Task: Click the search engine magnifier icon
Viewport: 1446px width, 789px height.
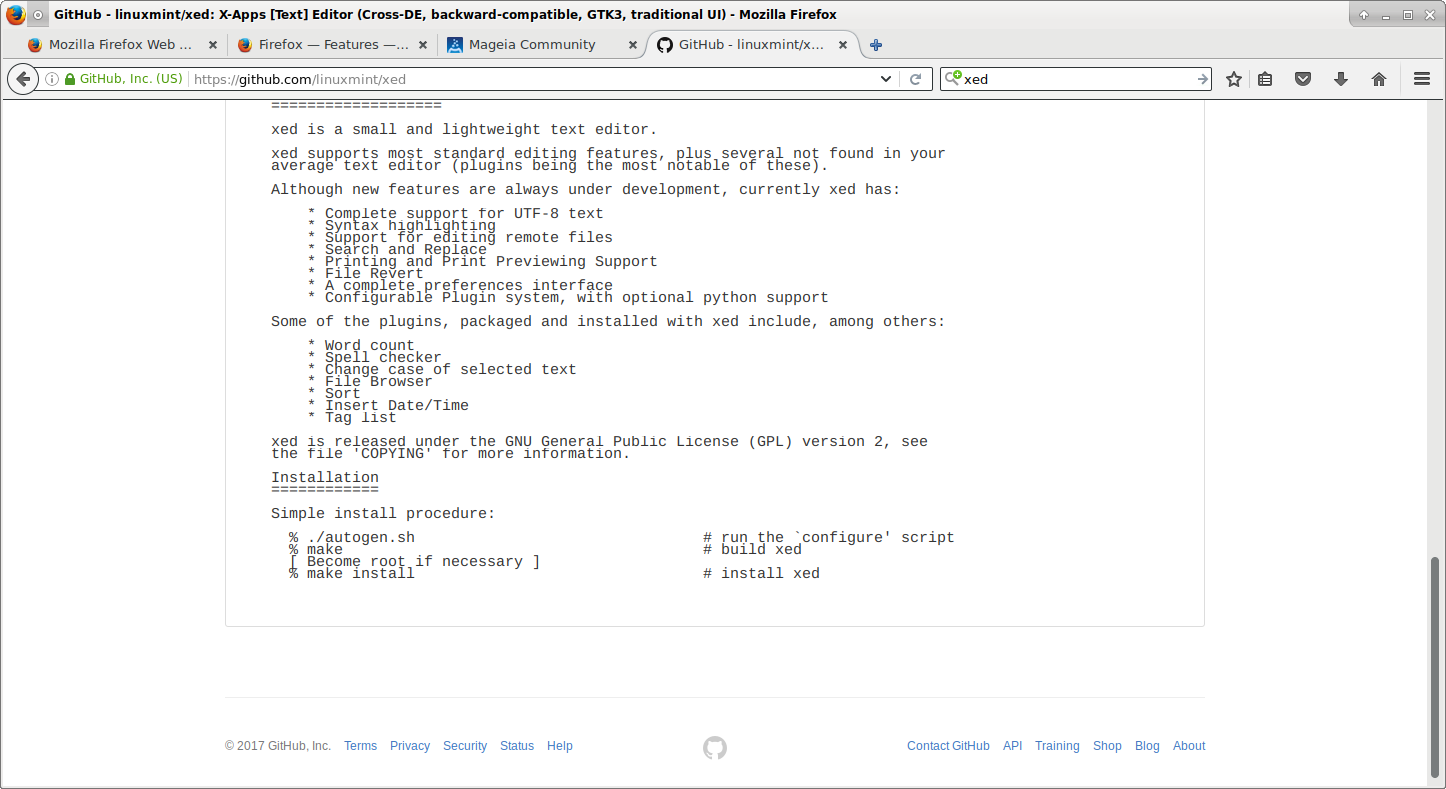Action: [x=953, y=78]
